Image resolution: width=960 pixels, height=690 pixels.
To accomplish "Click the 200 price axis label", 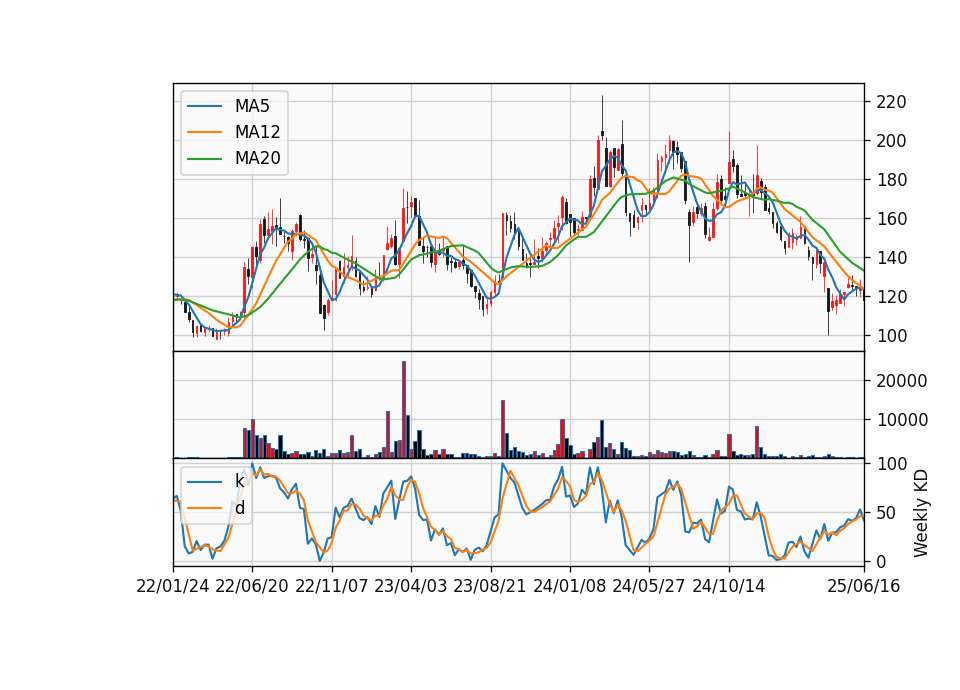I will tap(891, 141).
